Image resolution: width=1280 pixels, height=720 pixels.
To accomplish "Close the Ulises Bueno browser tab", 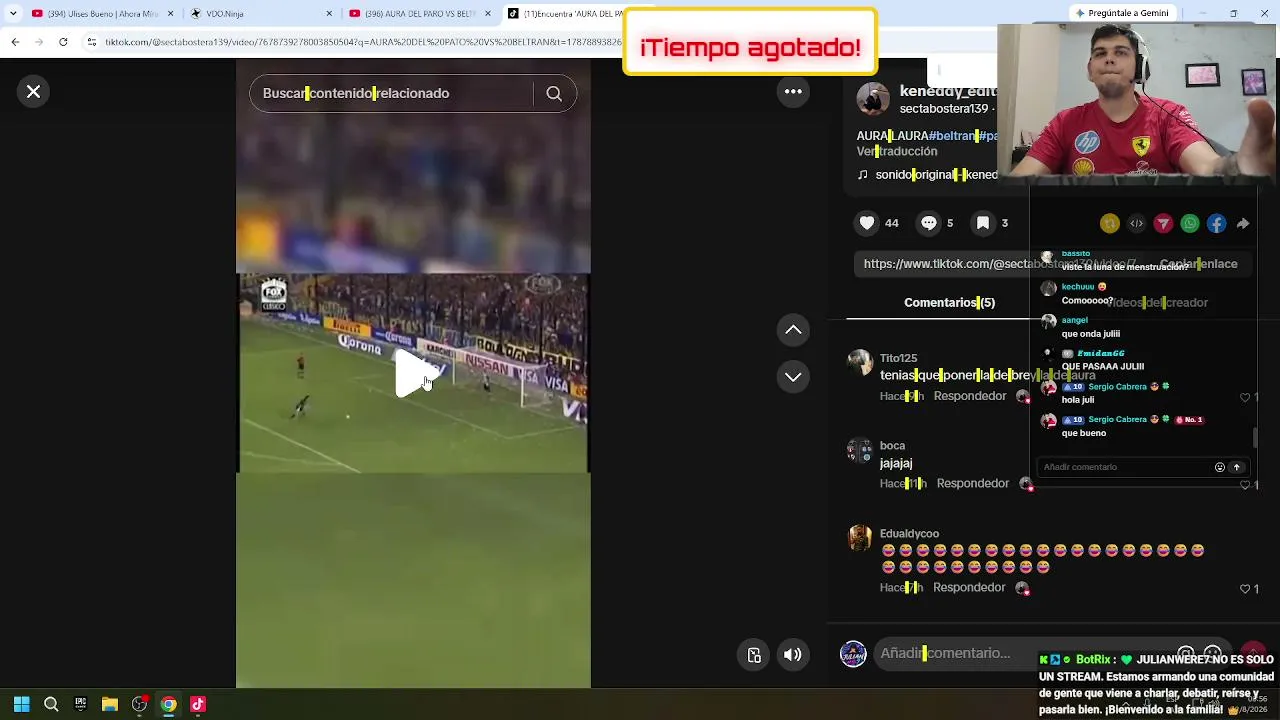I will (x=171, y=14).
